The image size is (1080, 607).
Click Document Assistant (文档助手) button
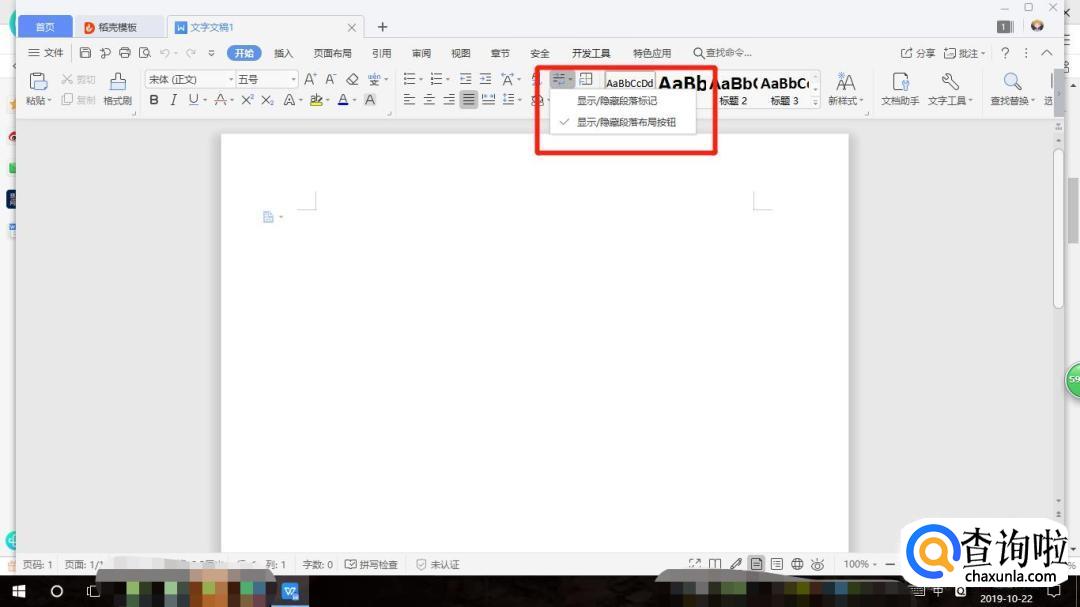click(x=900, y=90)
